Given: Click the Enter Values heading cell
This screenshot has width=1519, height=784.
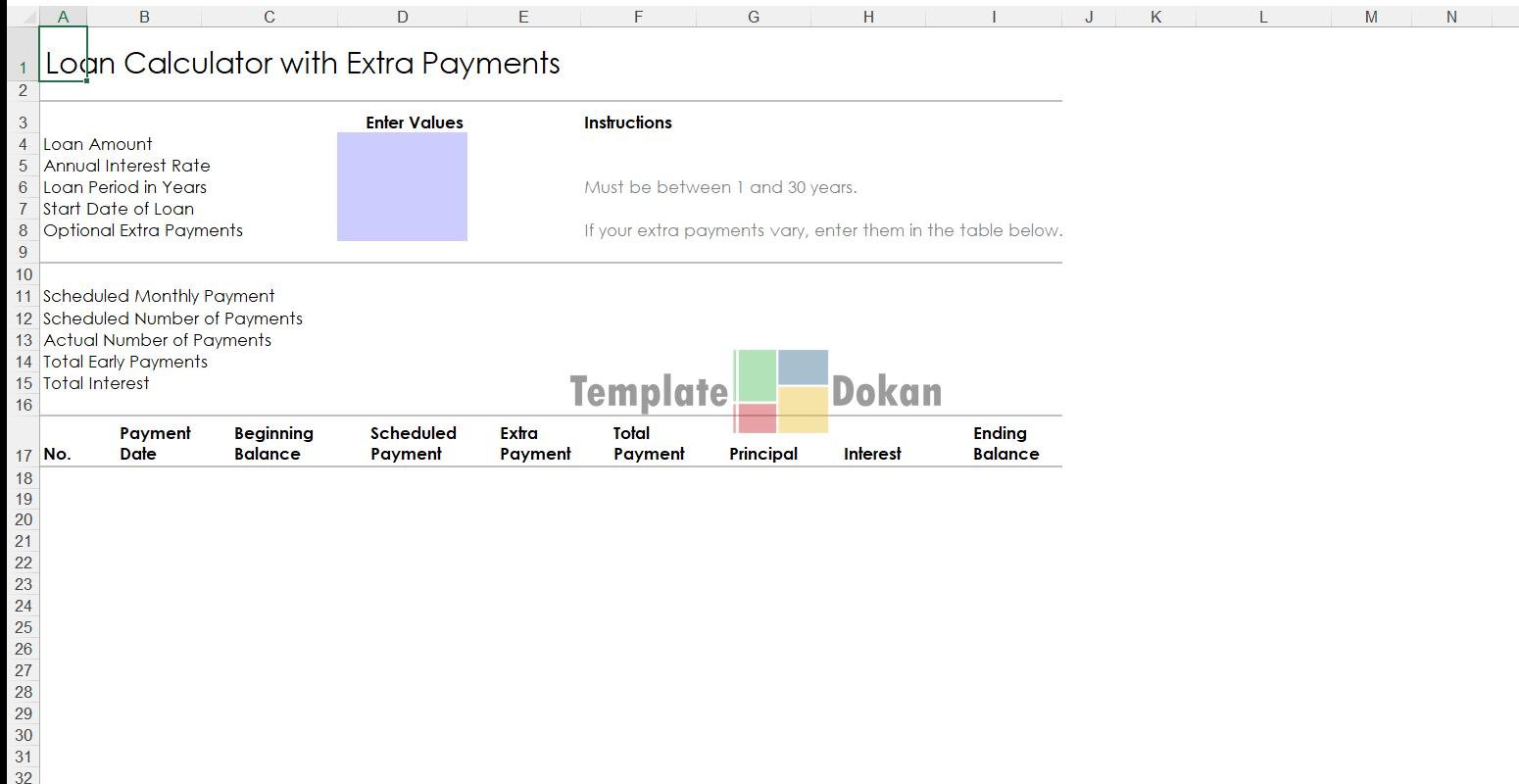Looking at the screenshot, I should [x=414, y=122].
